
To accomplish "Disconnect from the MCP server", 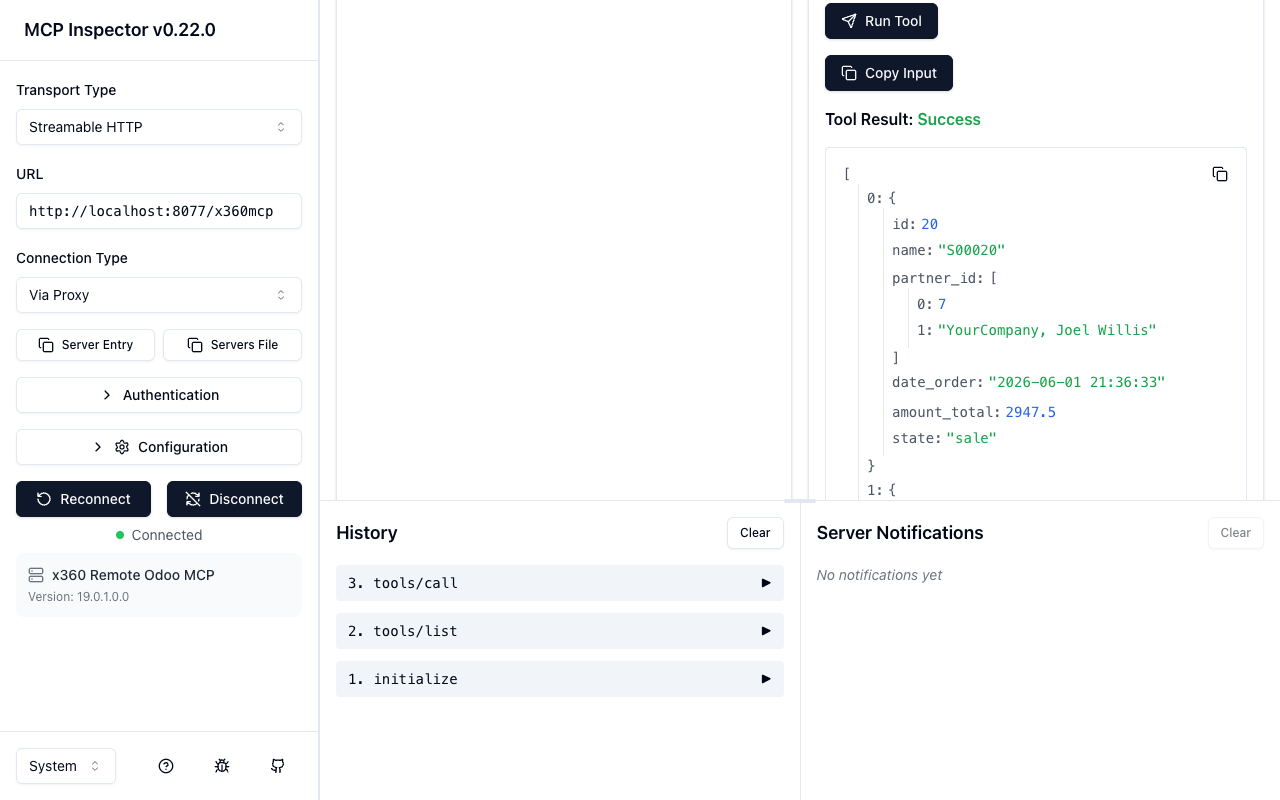I will tap(234, 499).
